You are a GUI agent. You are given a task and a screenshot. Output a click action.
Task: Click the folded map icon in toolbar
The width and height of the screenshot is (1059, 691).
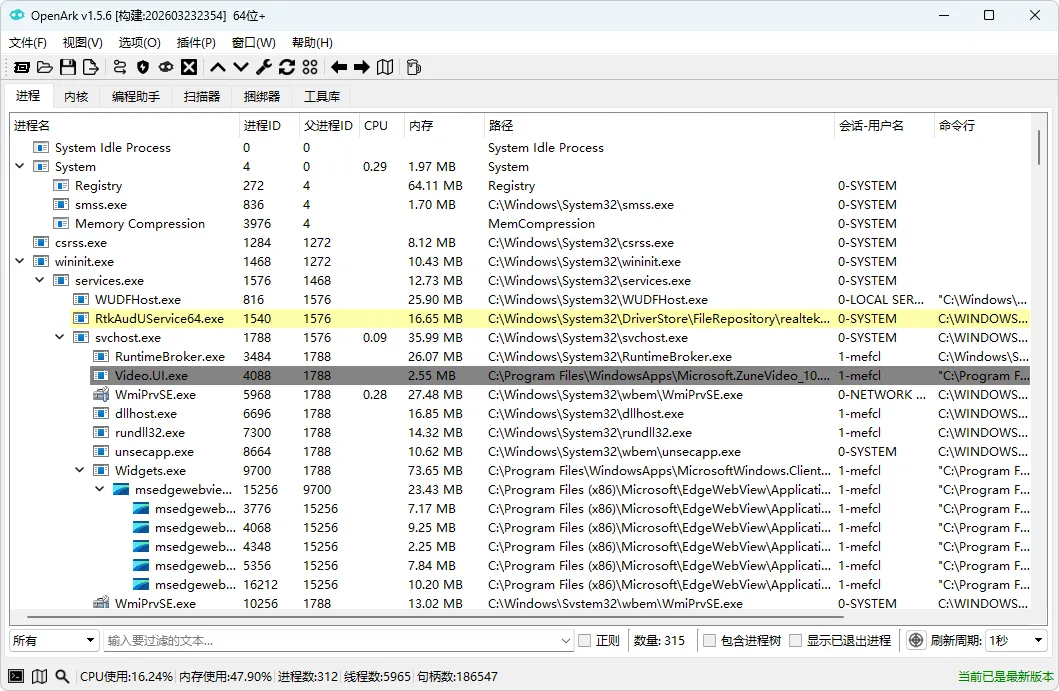[x=385, y=67]
